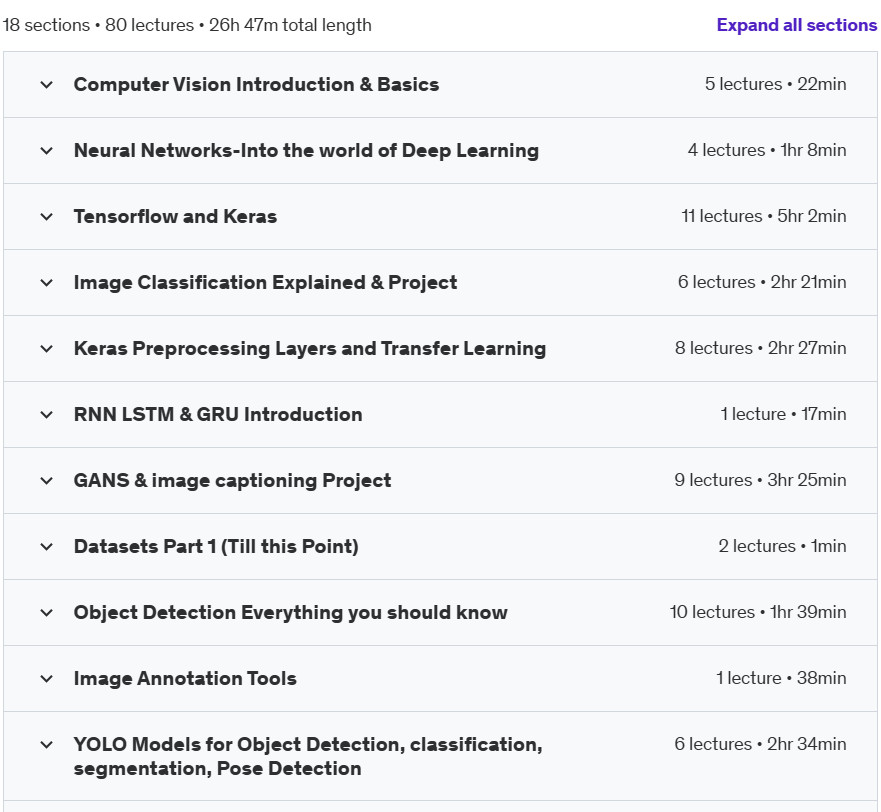Image resolution: width=881 pixels, height=812 pixels.
Task: Open Object Detection Everything you should know title
Action: tap(290, 613)
